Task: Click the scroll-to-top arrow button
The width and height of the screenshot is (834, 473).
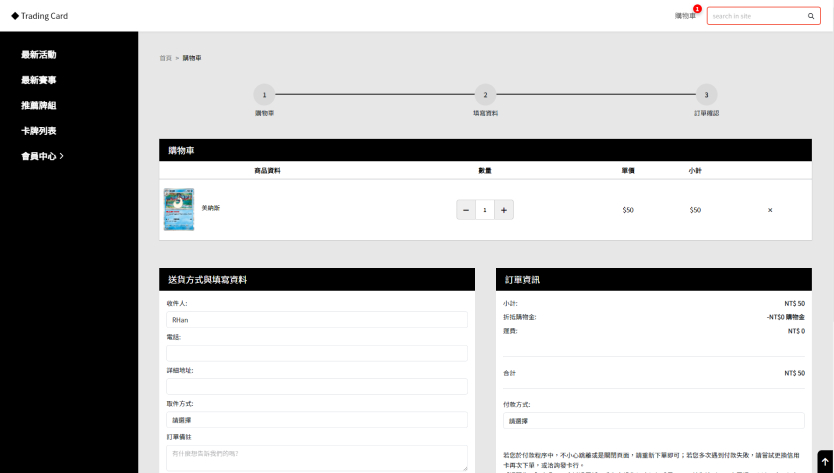Action: 824,462
